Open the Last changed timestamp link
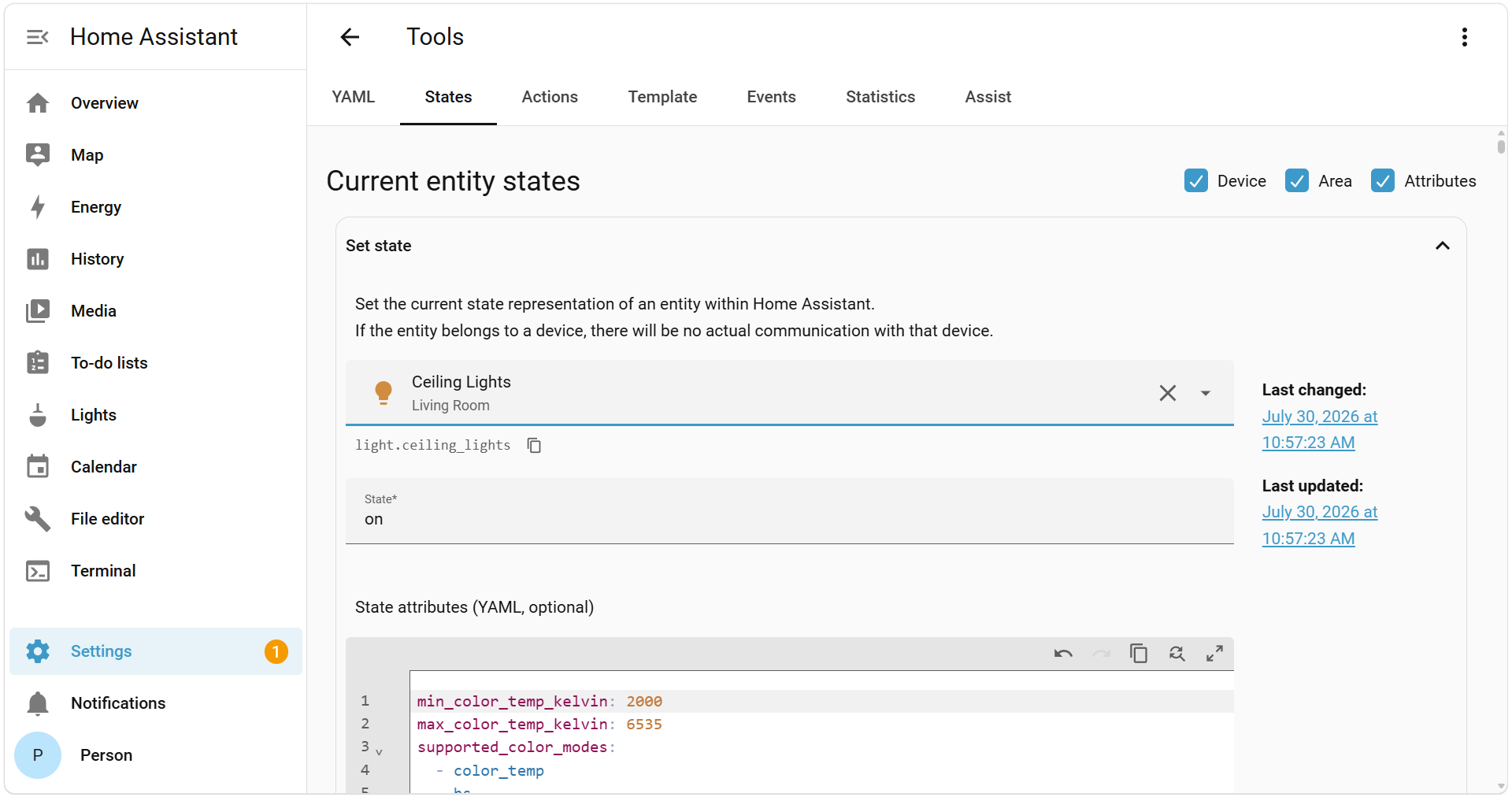1512x797 pixels. click(x=1319, y=430)
